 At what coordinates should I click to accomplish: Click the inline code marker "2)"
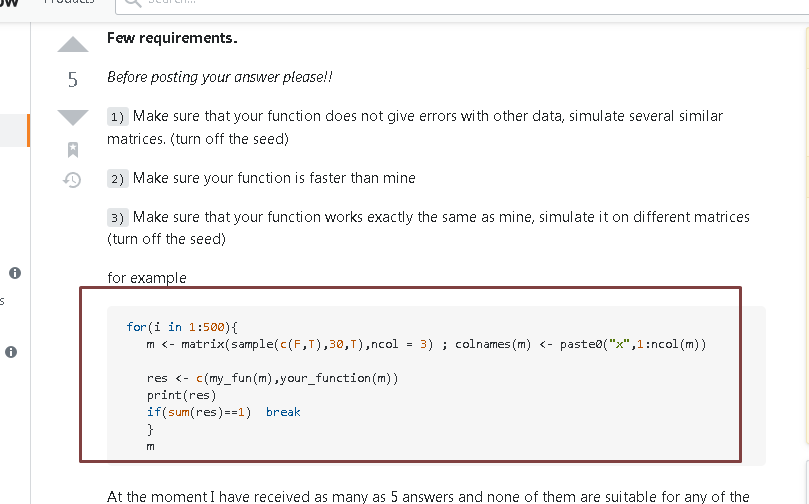pyautogui.click(x=118, y=178)
